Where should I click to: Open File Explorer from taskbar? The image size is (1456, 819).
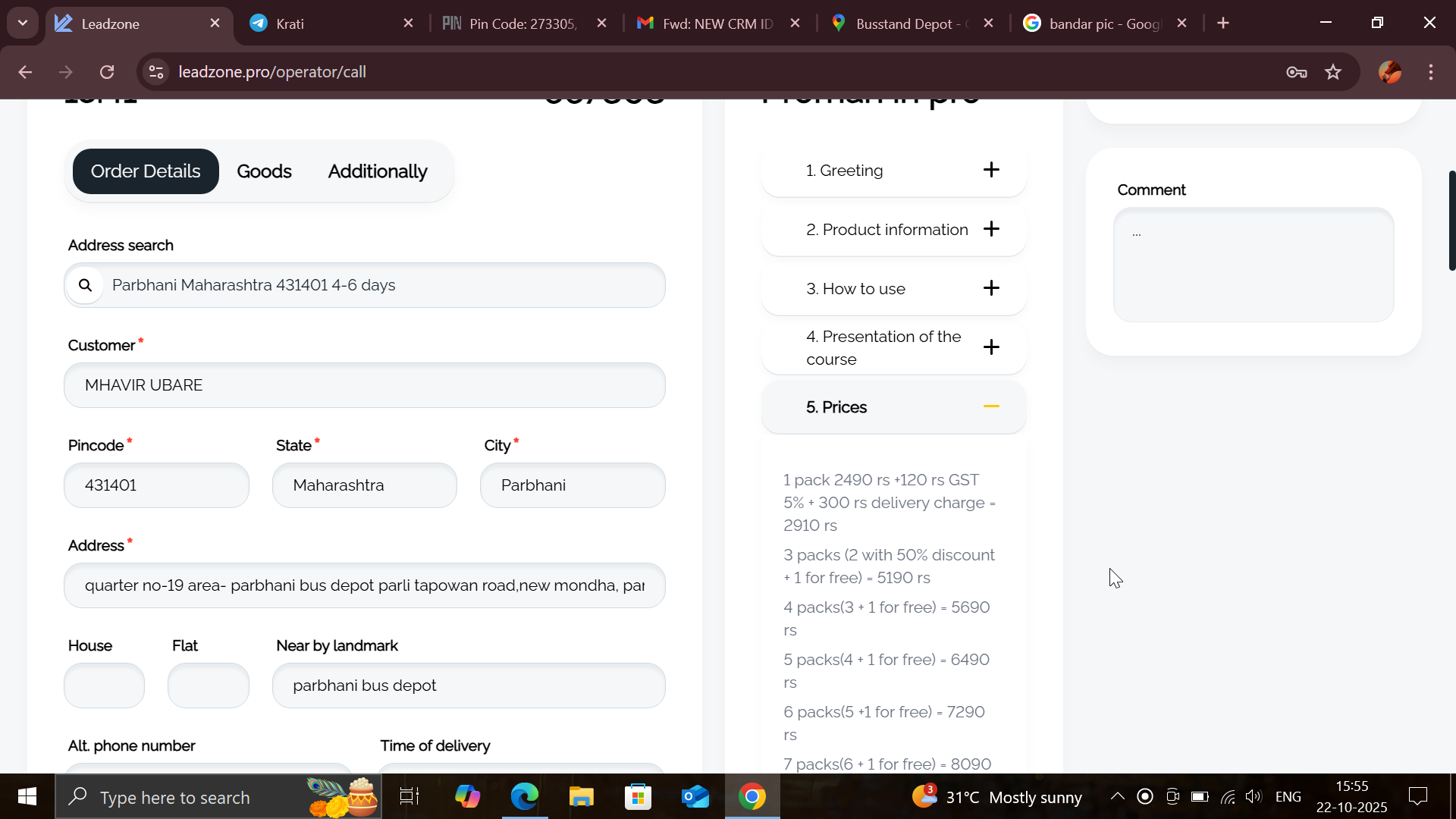(582, 797)
